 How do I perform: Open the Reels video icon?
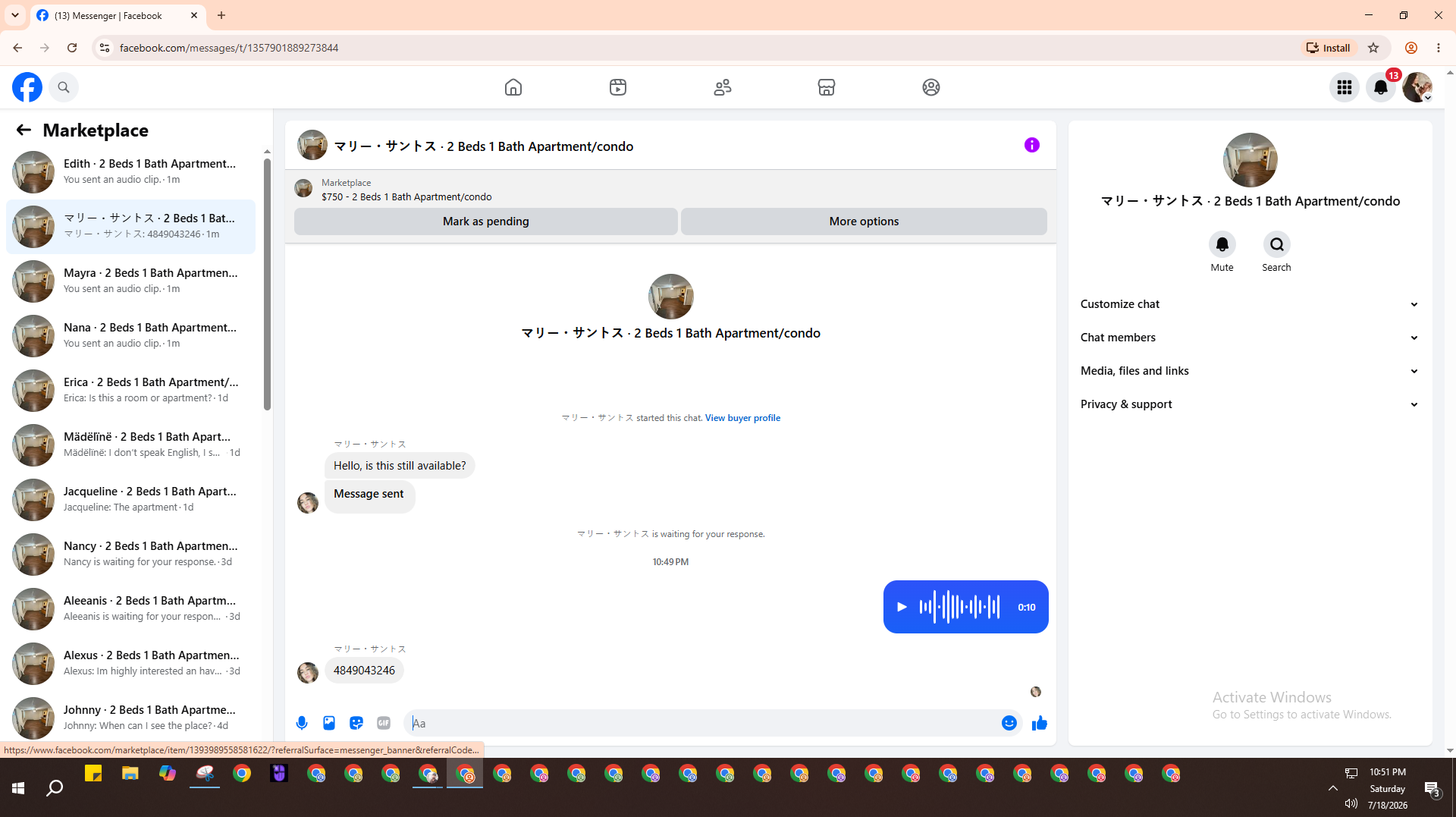point(618,87)
